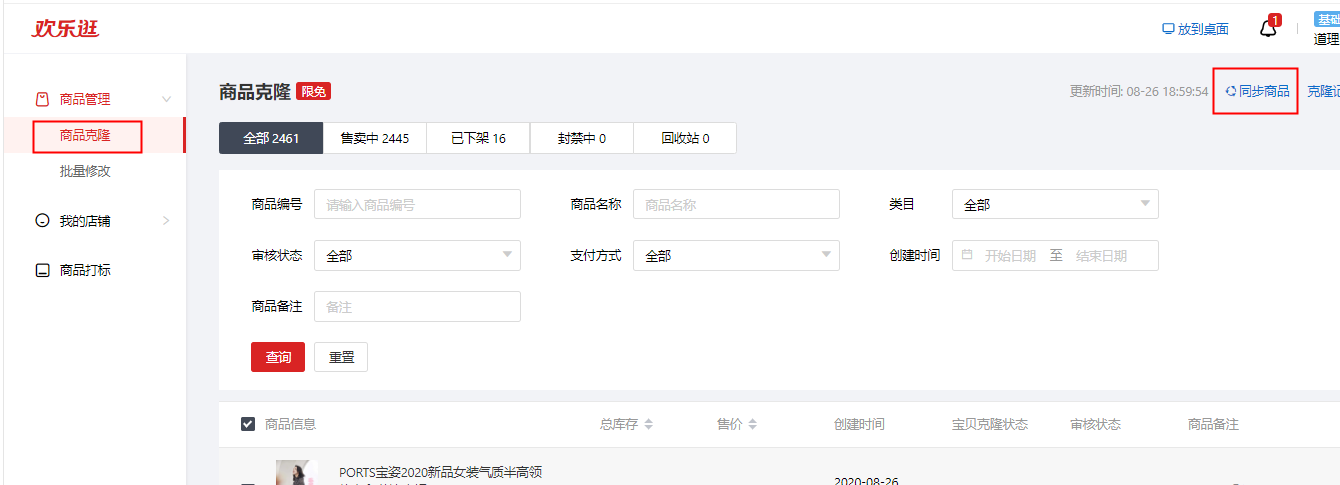Click the 欢乐逛 logo
1340x485 pixels.
(65, 29)
